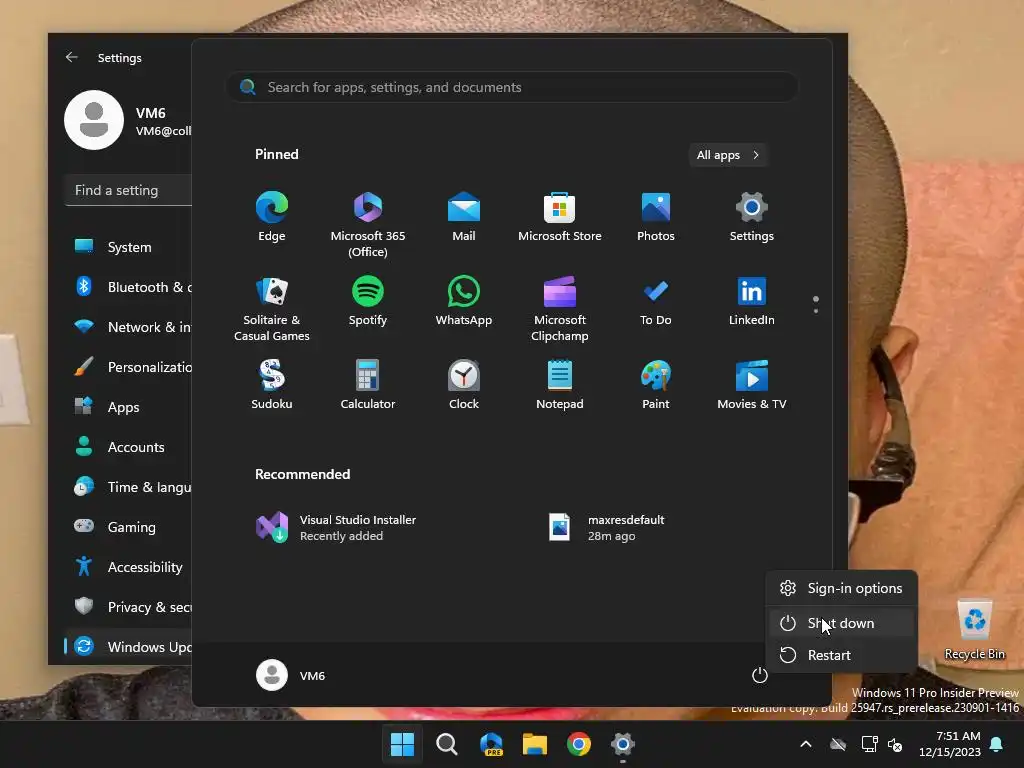
Task: Open Microsoft Store from pinned apps
Action: (x=560, y=217)
